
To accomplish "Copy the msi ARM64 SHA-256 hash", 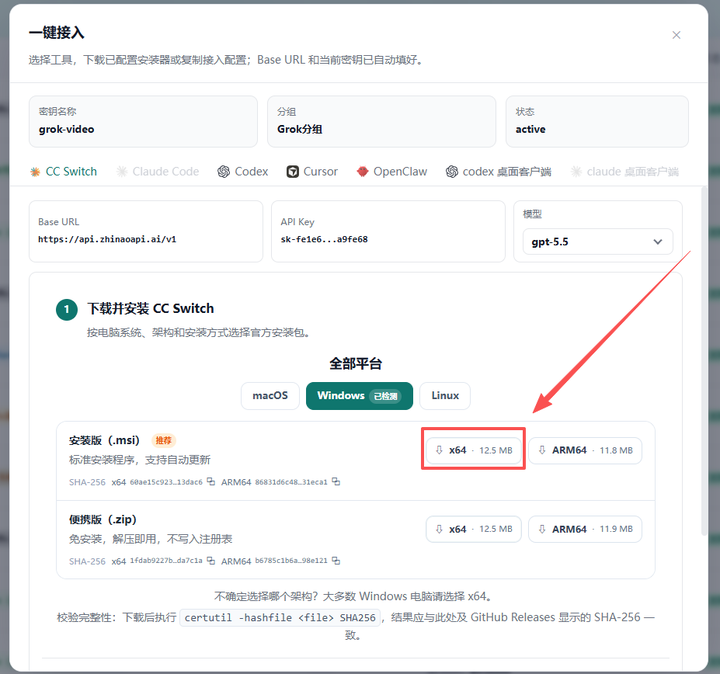I will click(x=336, y=482).
